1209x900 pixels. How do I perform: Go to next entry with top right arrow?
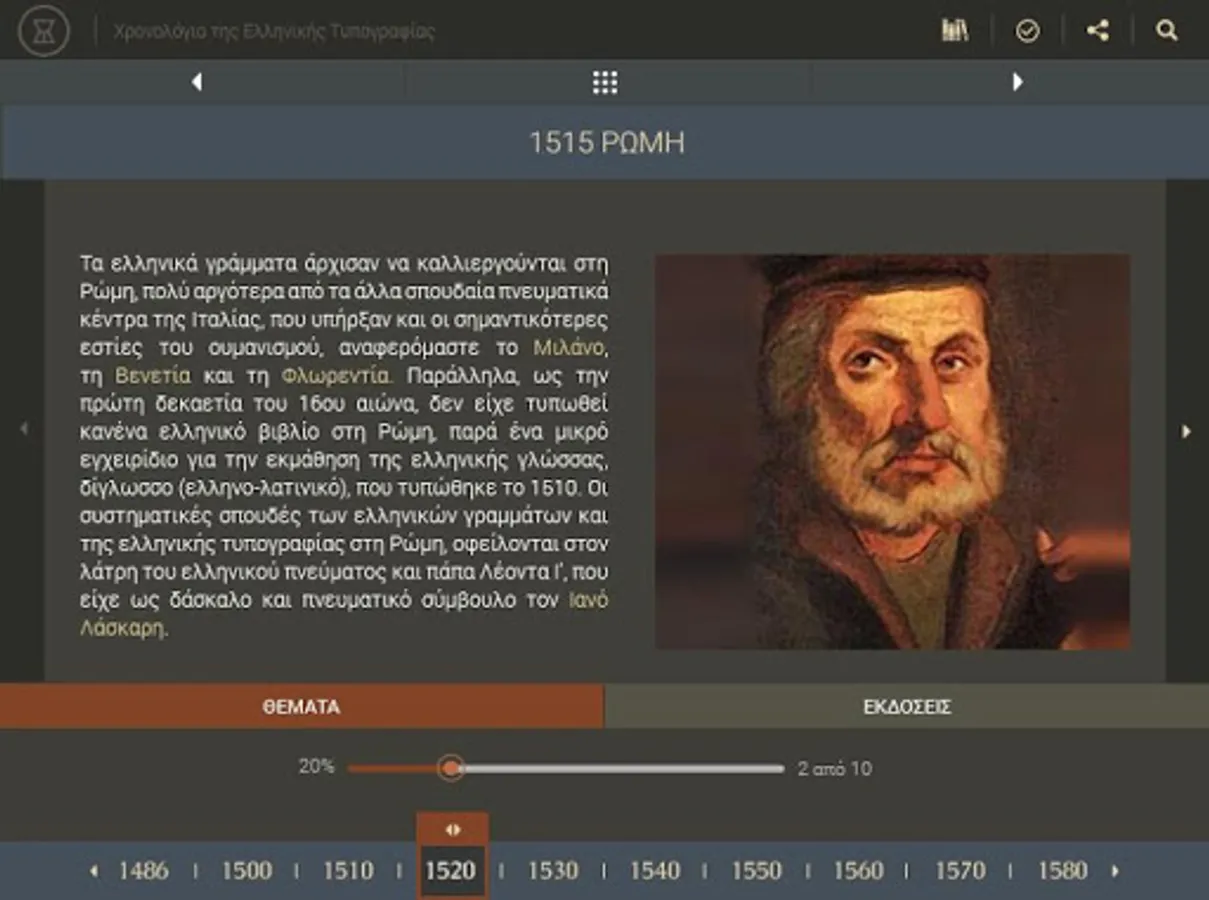coord(1017,82)
